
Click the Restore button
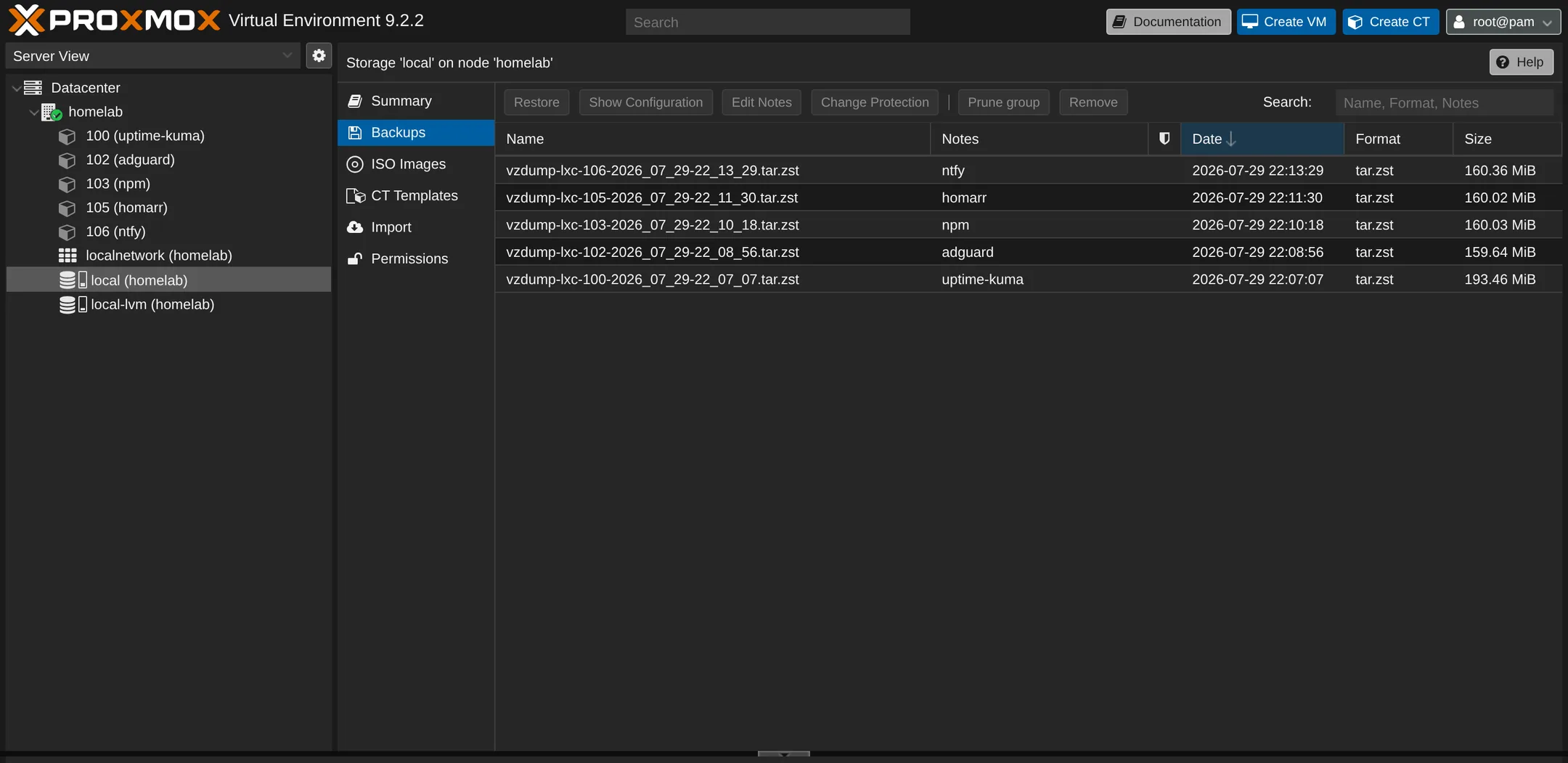pyautogui.click(x=536, y=102)
